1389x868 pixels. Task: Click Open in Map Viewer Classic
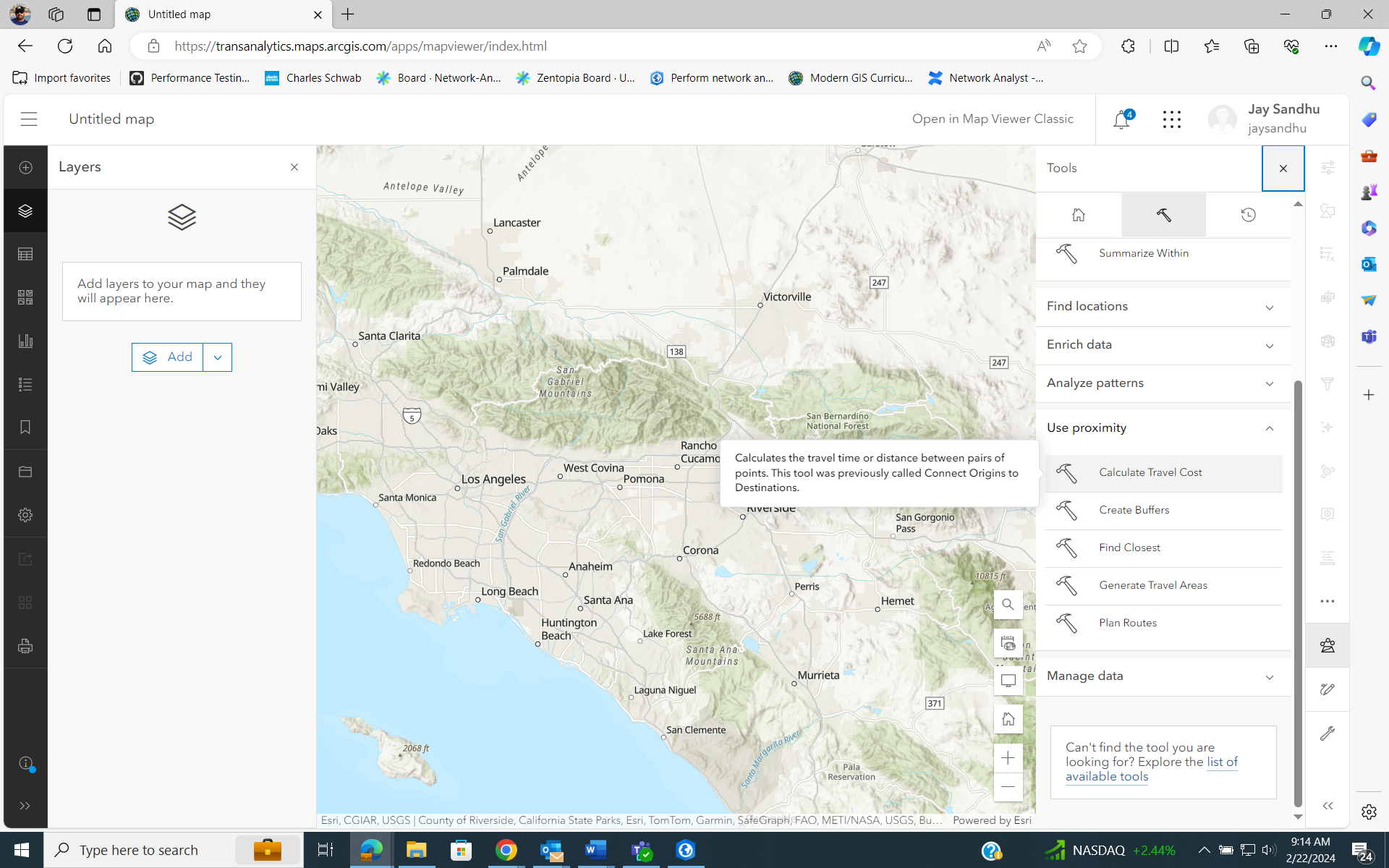[993, 119]
